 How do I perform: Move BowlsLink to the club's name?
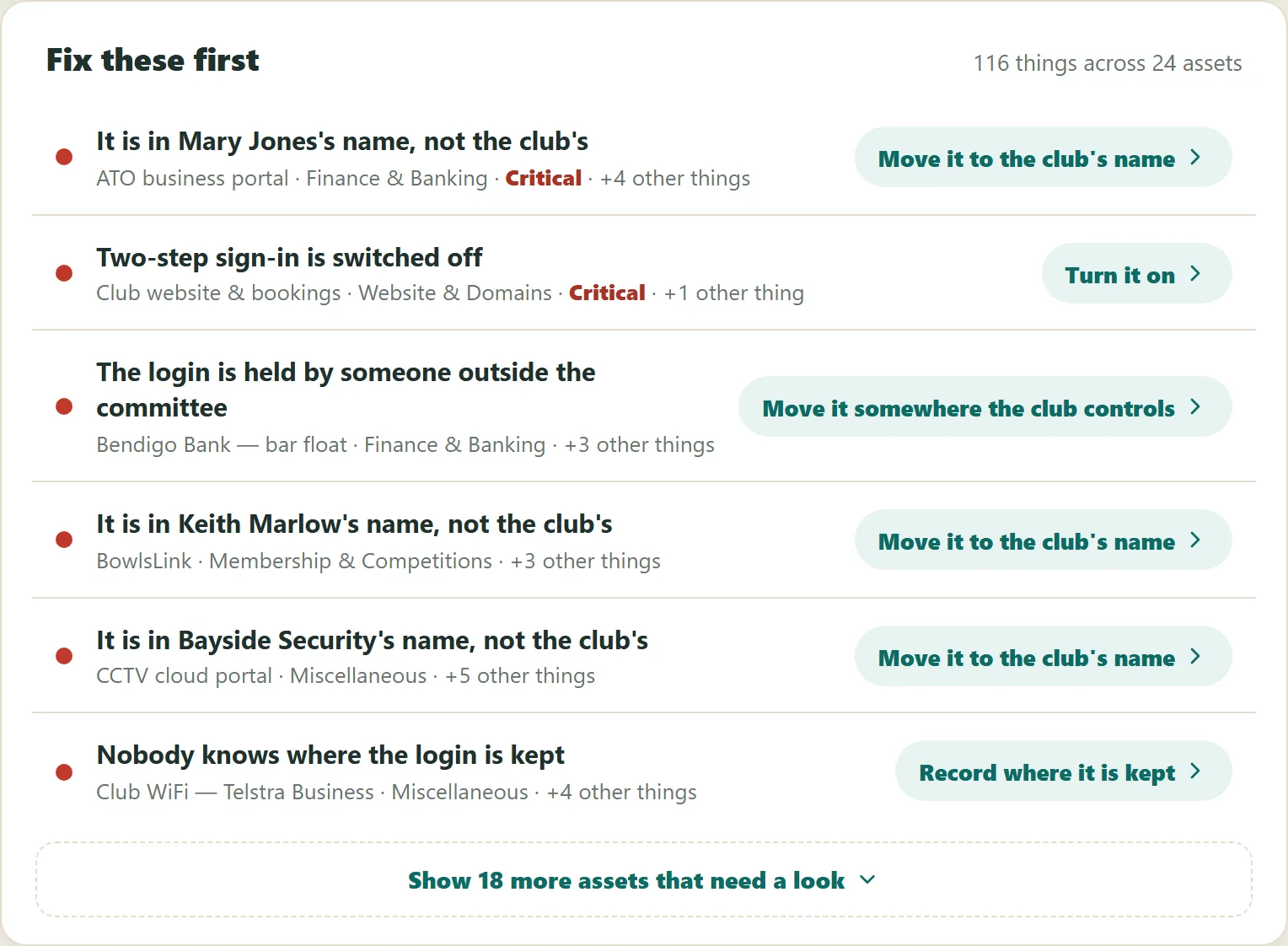(x=1044, y=540)
